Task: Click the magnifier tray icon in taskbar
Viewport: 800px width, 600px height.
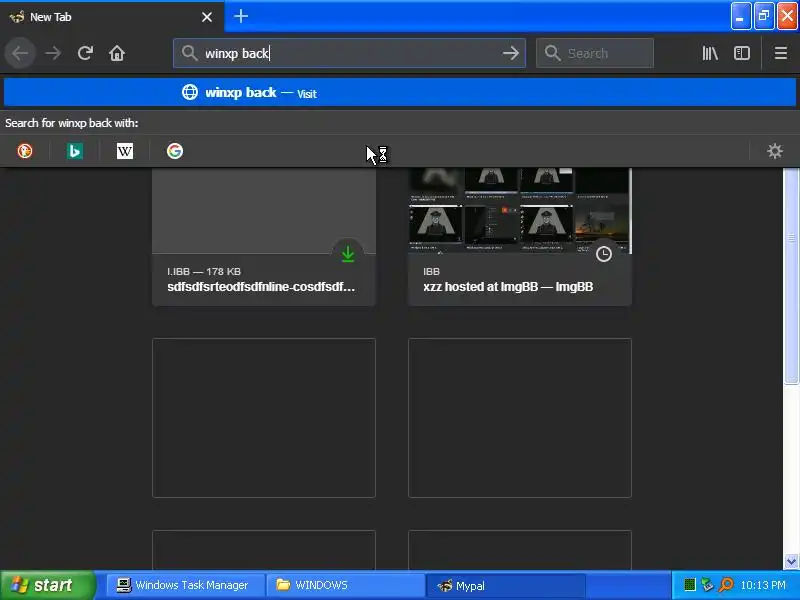Action: tap(726, 585)
